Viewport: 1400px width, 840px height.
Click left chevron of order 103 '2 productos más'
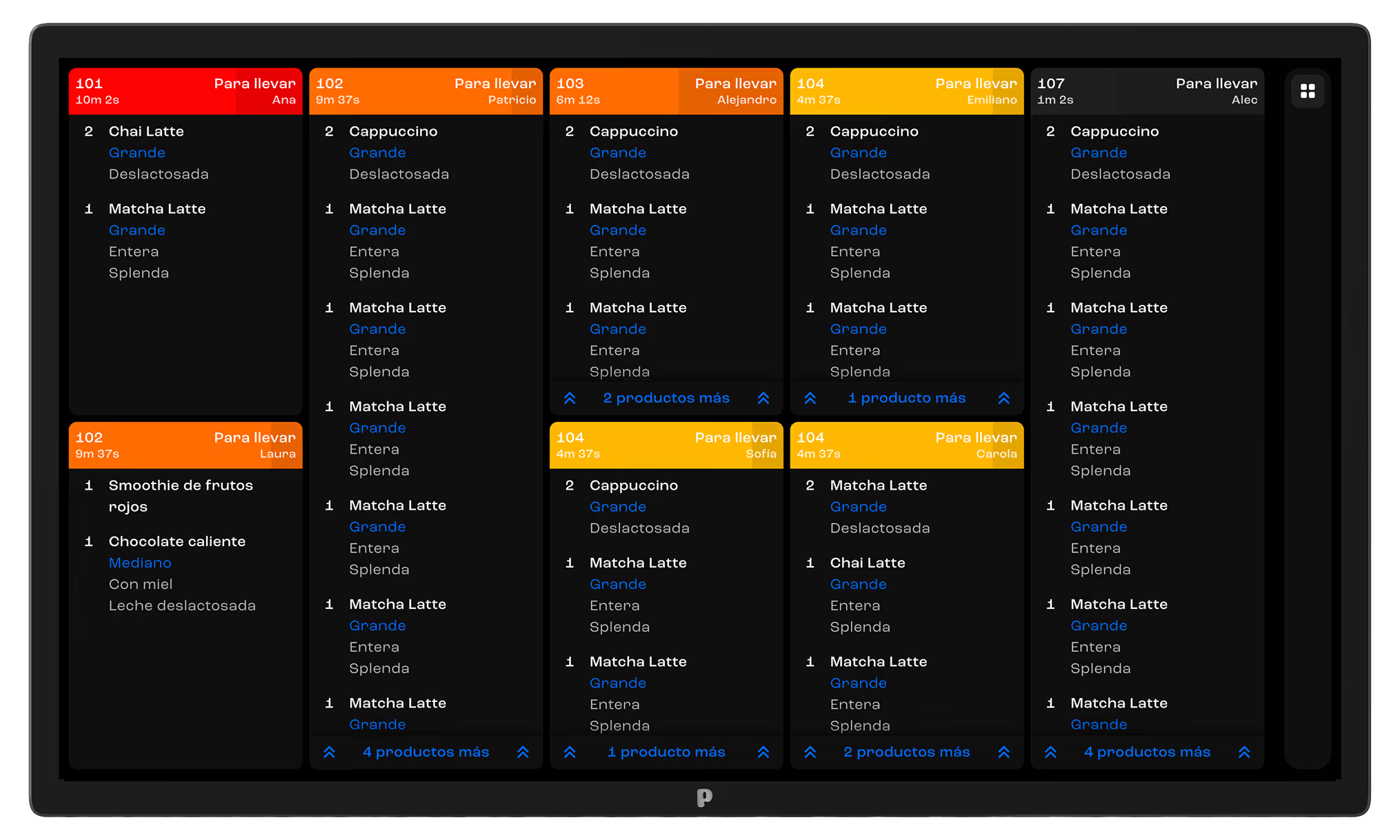point(570,398)
